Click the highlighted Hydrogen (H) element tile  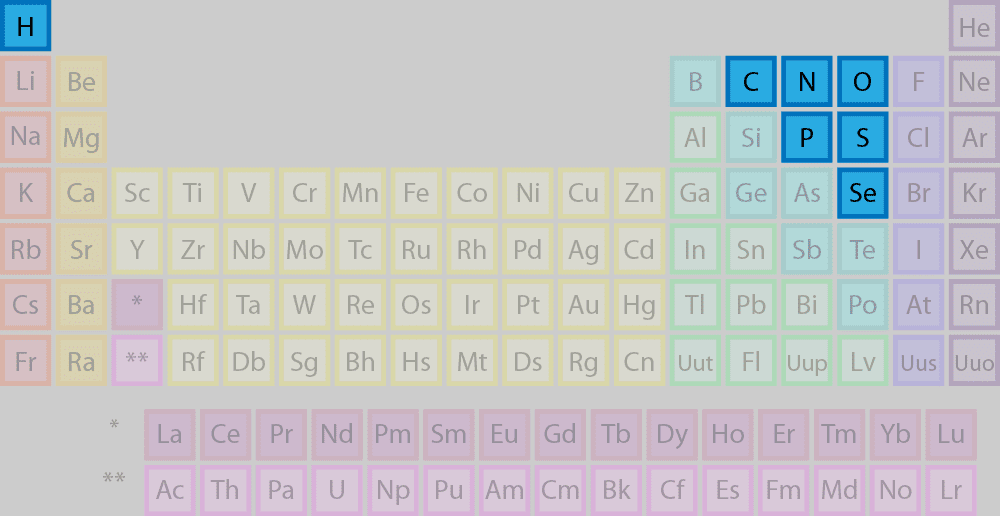(25, 26)
